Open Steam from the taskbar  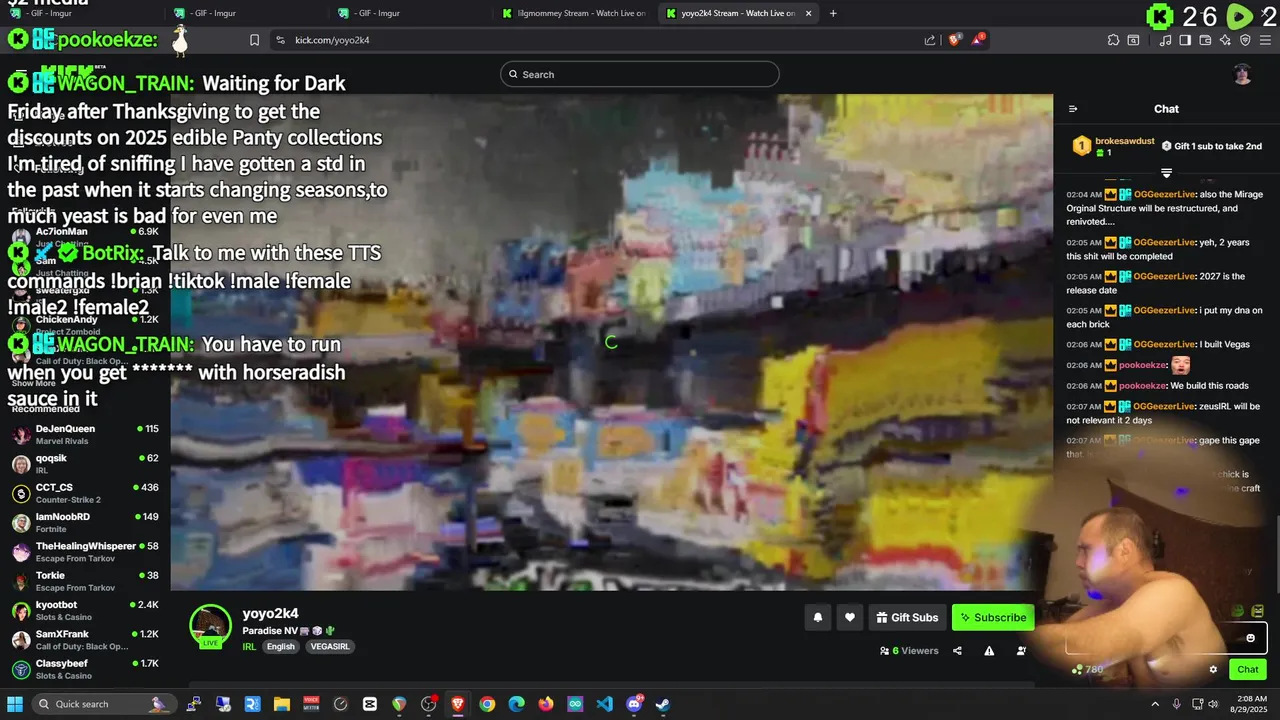662,704
